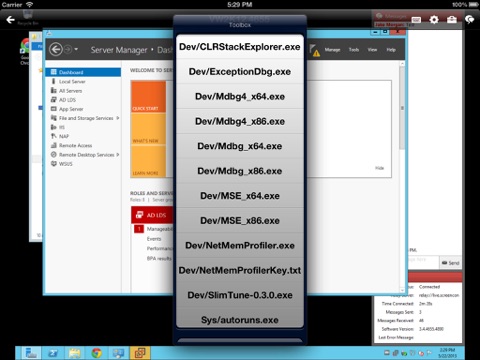This screenshot has width=480, height=360.
Task: Open the View menu in Server Manager
Action: coord(372,50)
